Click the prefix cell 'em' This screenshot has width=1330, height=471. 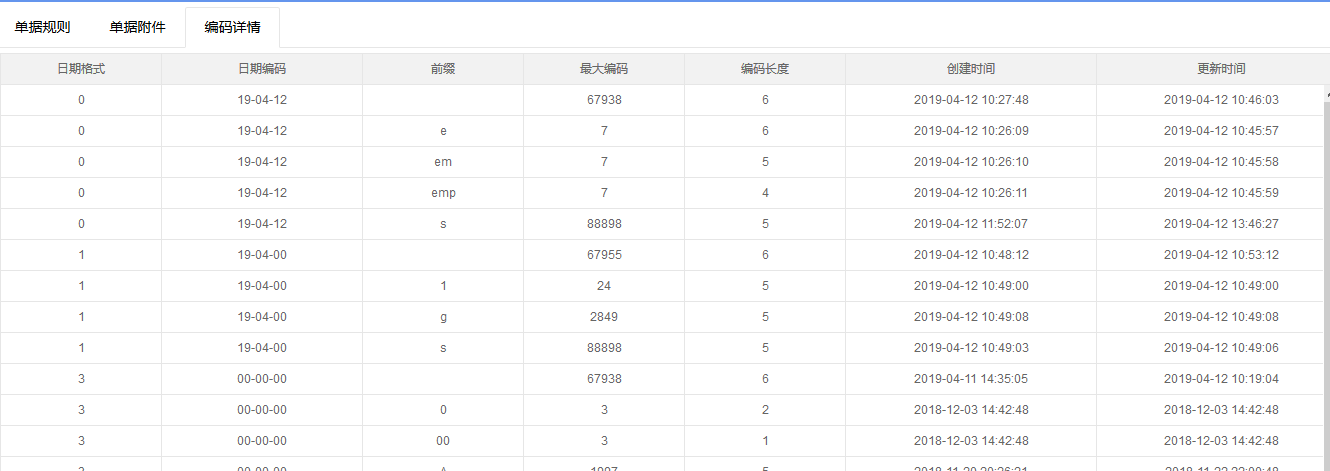(443, 162)
